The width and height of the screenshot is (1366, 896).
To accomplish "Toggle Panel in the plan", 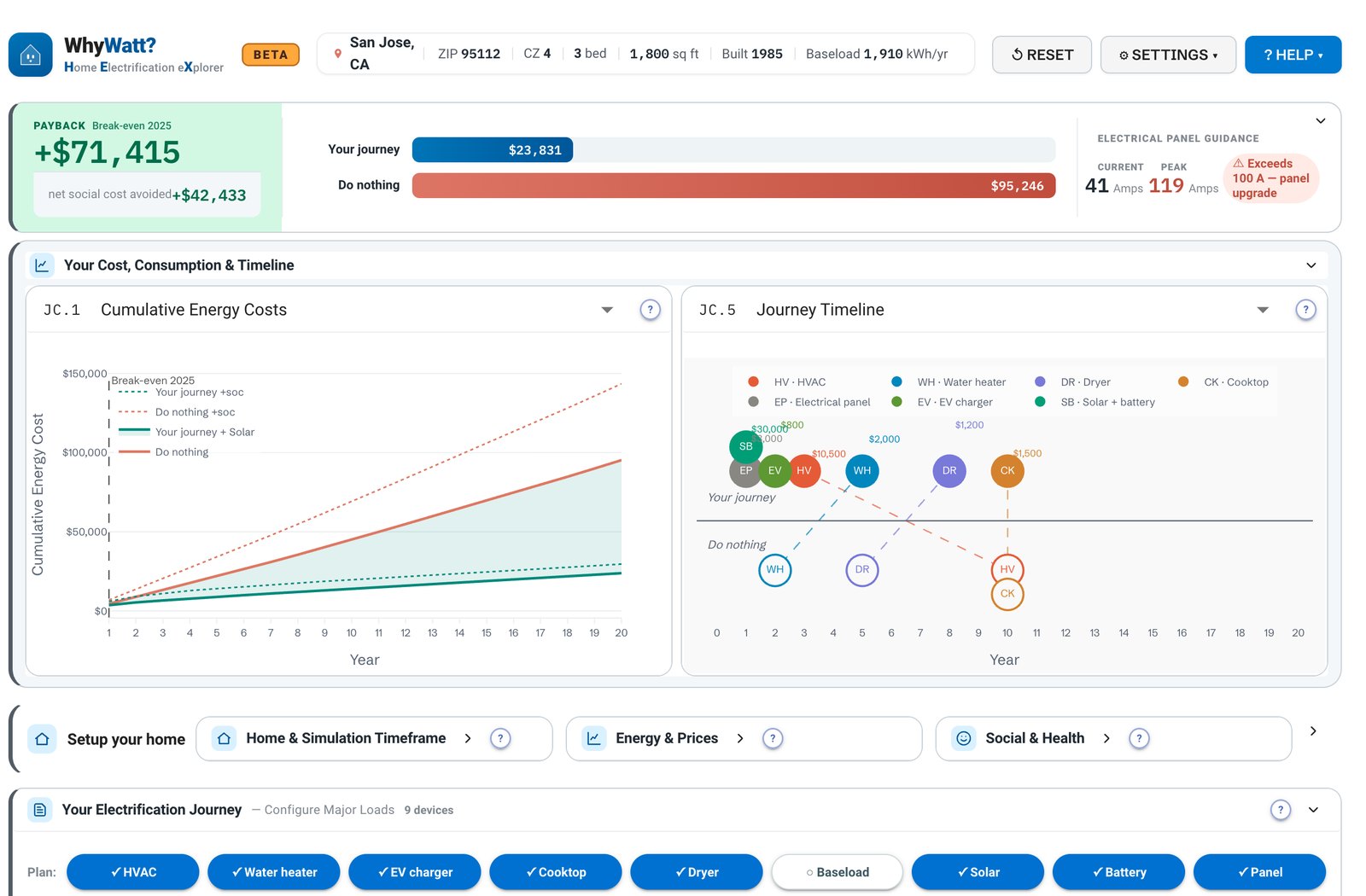I will coord(1260,872).
